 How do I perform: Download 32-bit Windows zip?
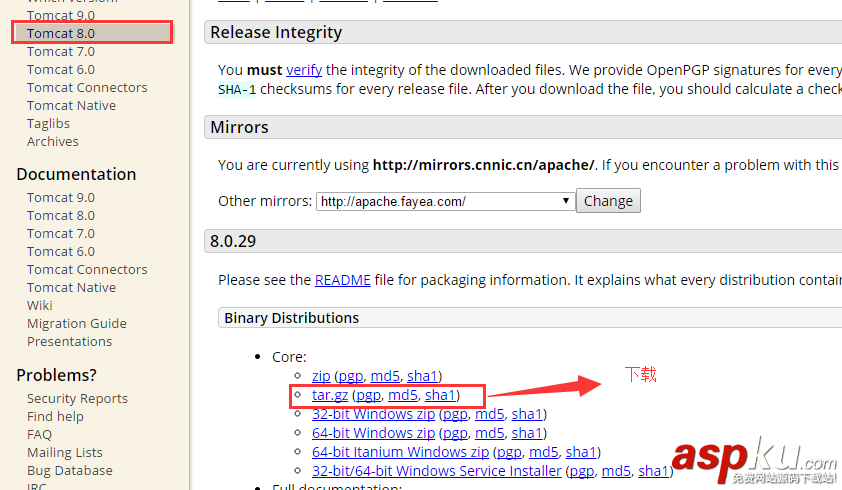click(373, 414)
